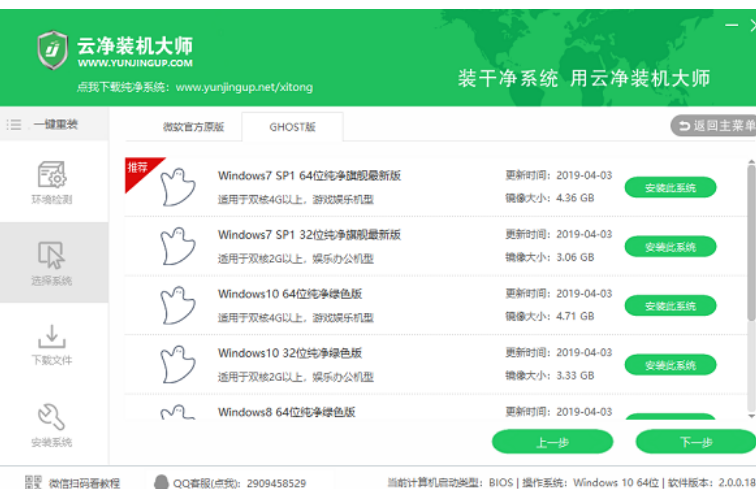
Task: Select the Windows10 32位纯净绿色版 title
Action: (x=290, y=353)
